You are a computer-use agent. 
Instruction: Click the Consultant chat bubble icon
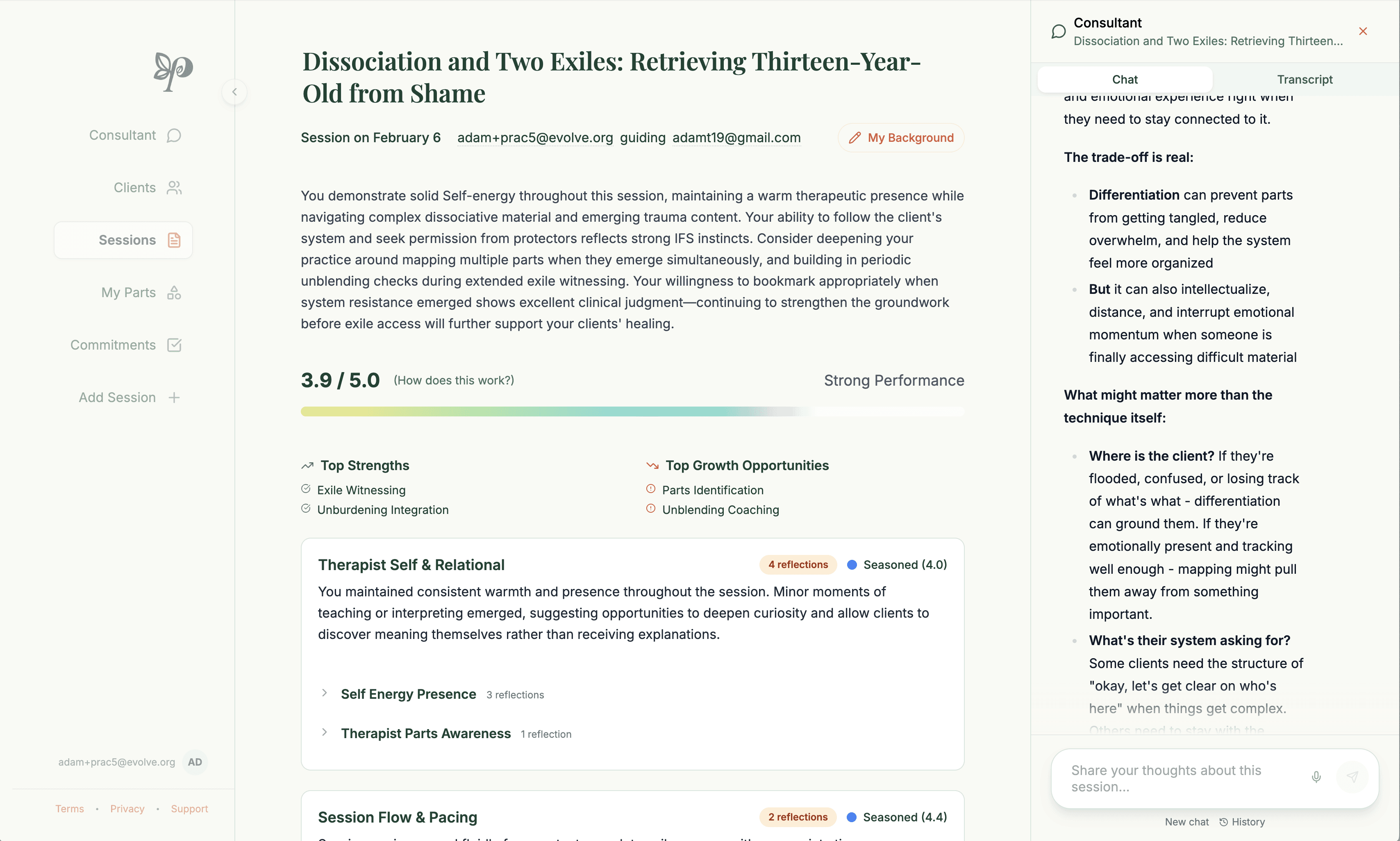(x=174, y=135)
